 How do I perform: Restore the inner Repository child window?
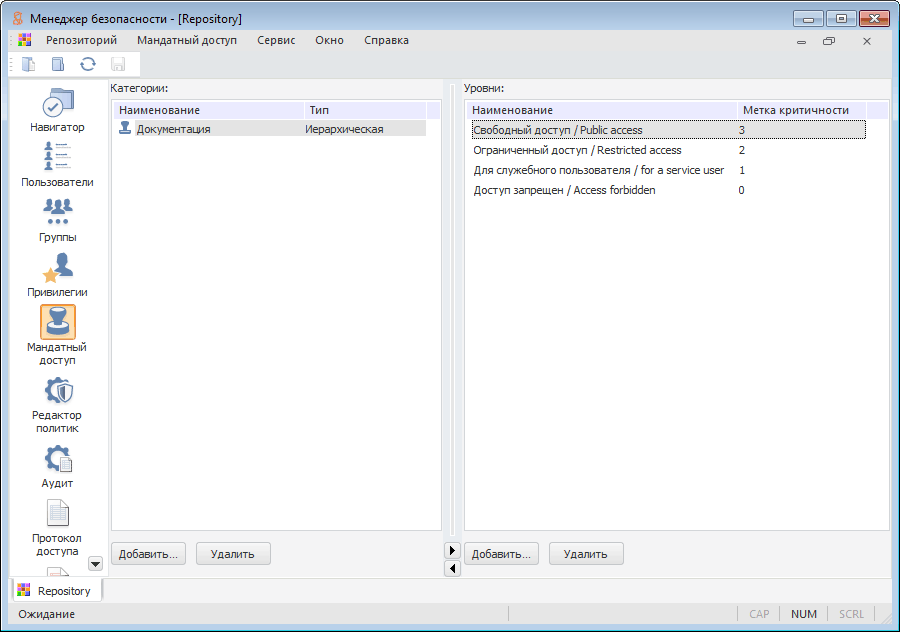829,41
